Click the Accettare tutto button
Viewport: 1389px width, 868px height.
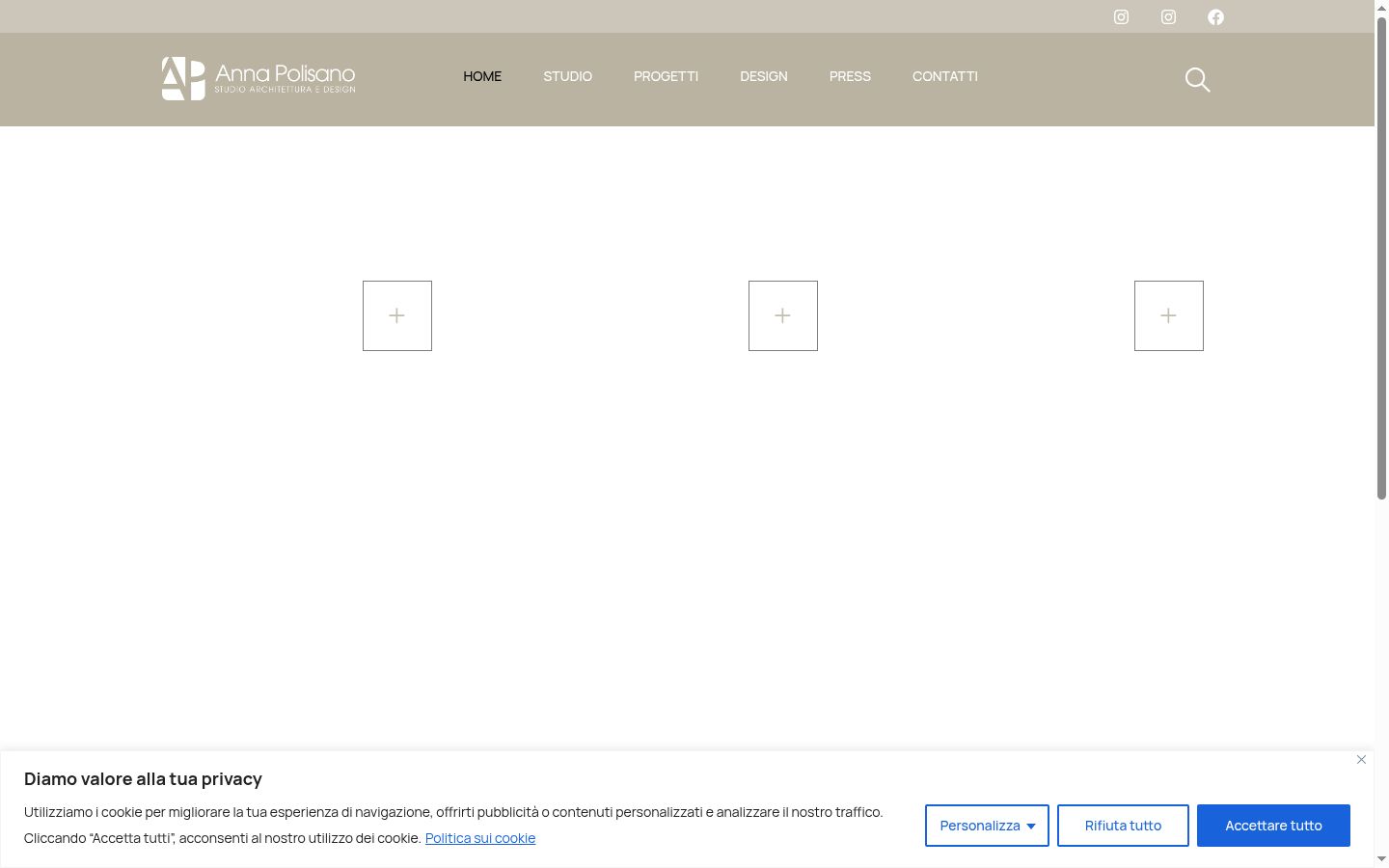[1273, 826]
